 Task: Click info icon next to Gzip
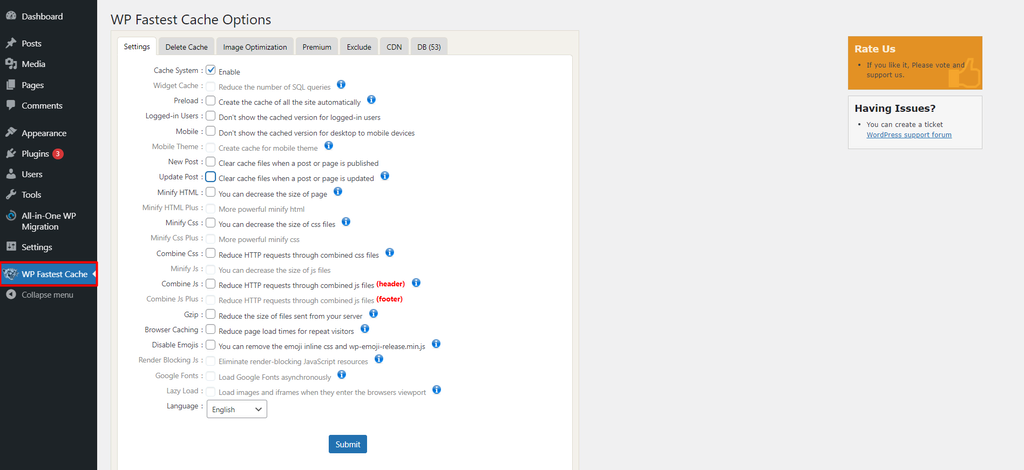click(x=374, y=313)
